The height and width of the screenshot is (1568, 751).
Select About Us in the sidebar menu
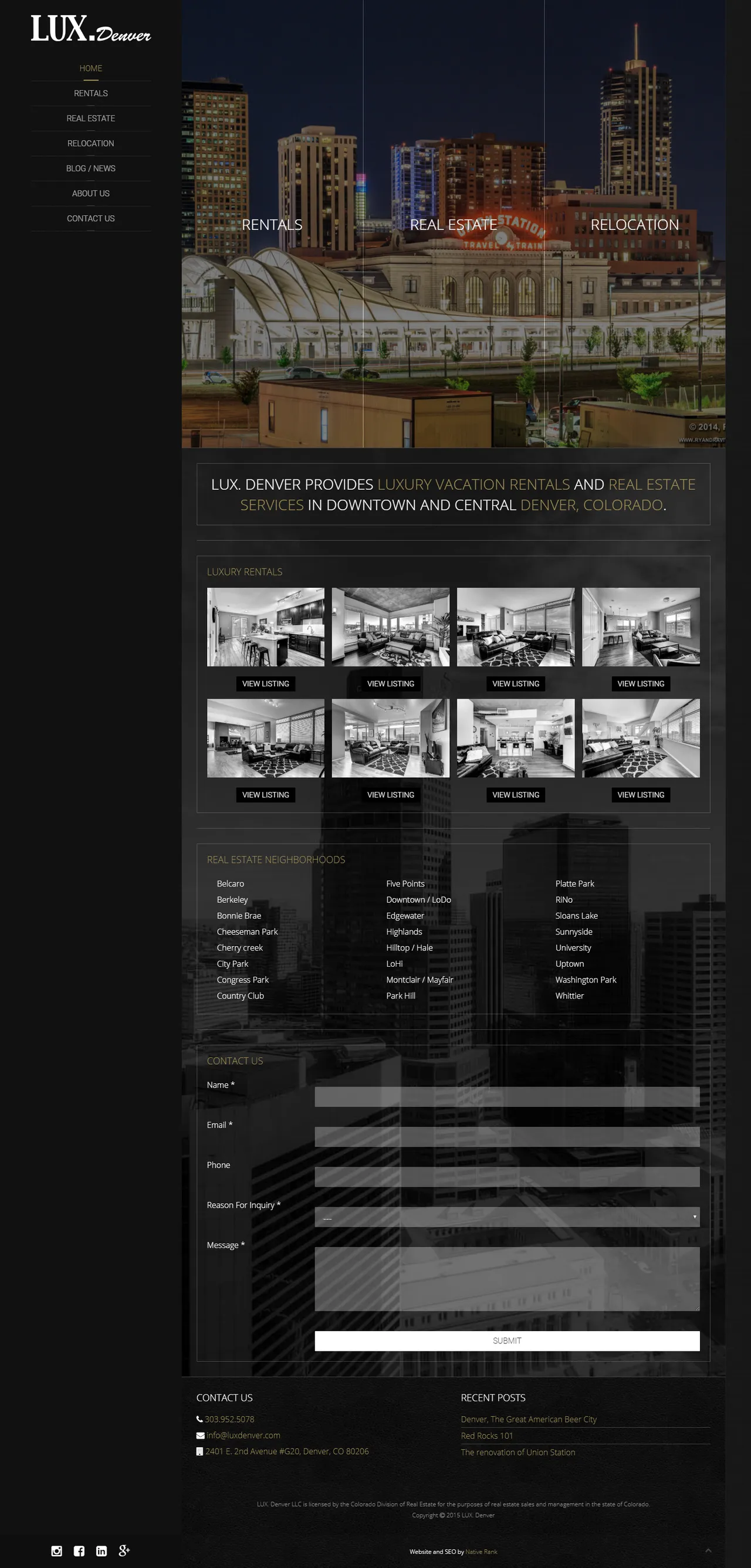(91, 194)
